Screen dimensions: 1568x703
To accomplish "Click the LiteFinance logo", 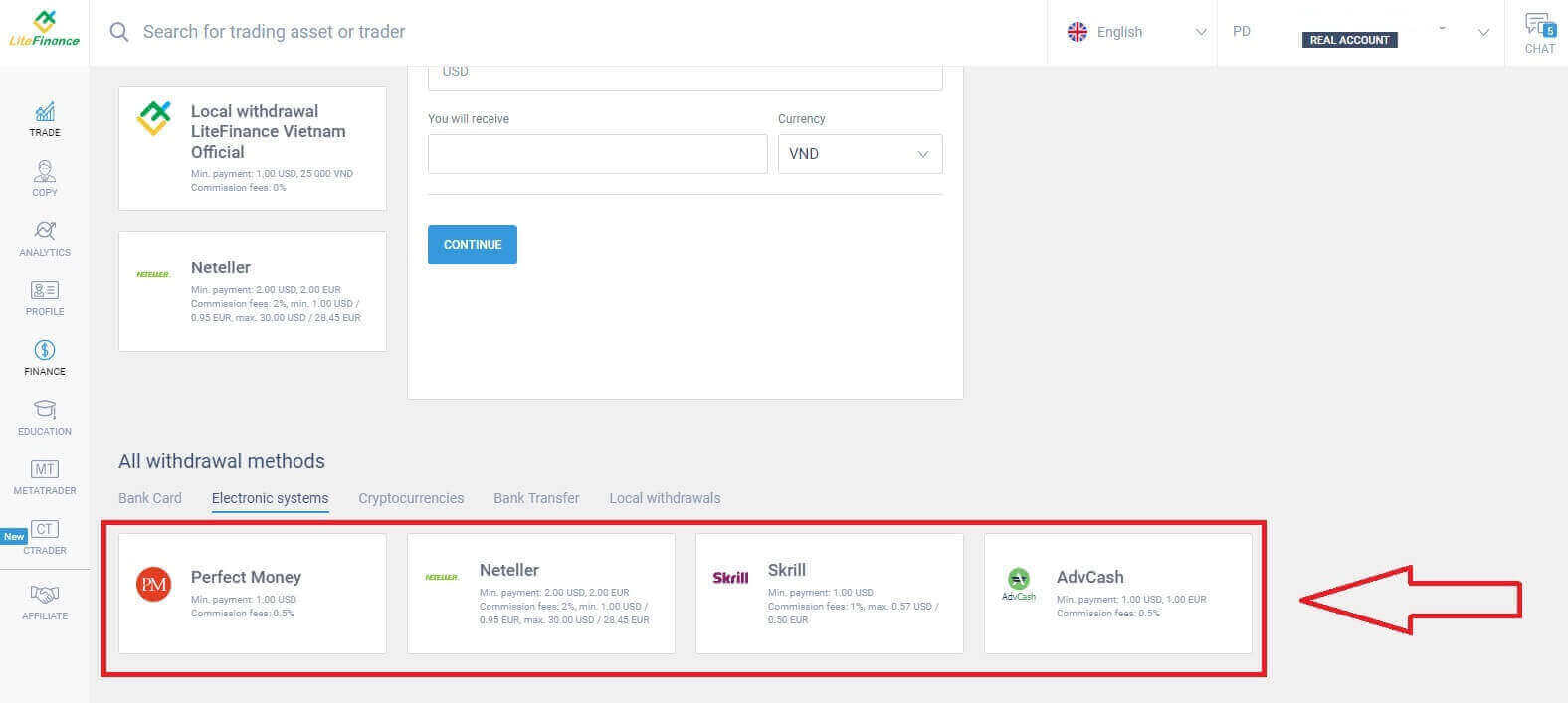I will click(44, 30).
